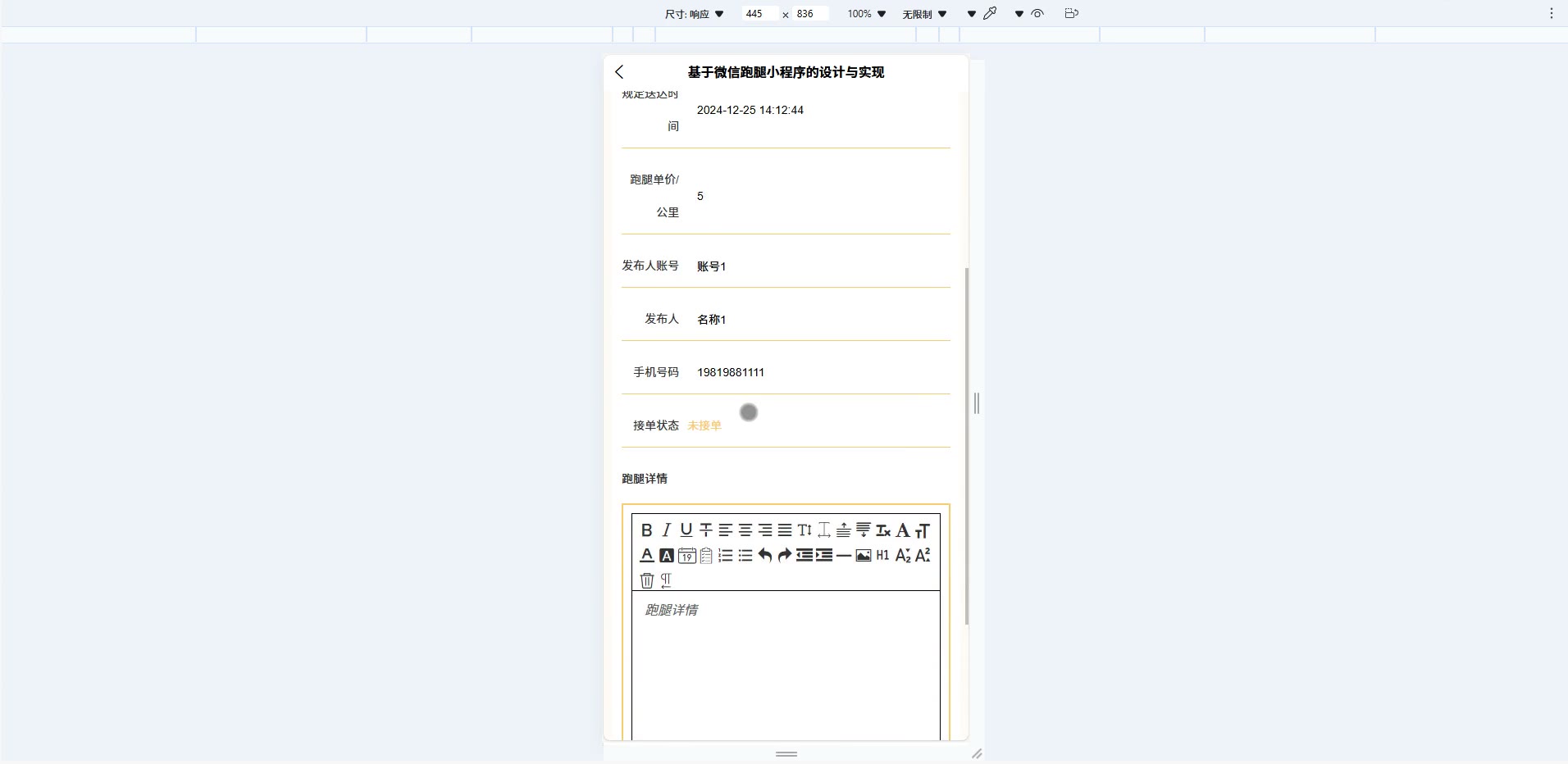1568x764 pixels.
Task: Focus the viewport height field 836
Action: tap(810, 14)
